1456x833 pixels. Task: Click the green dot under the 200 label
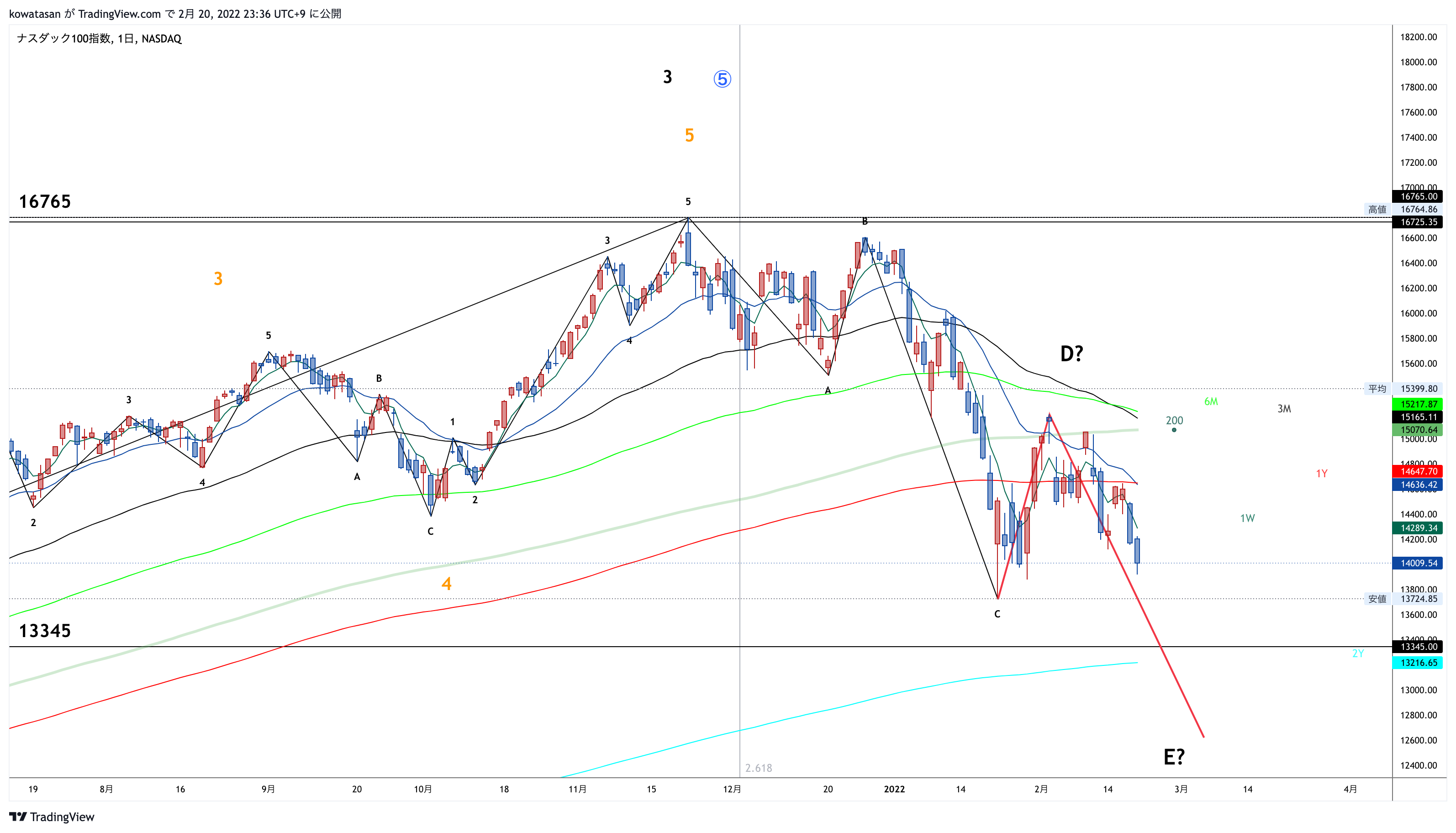coord(1174,430)
